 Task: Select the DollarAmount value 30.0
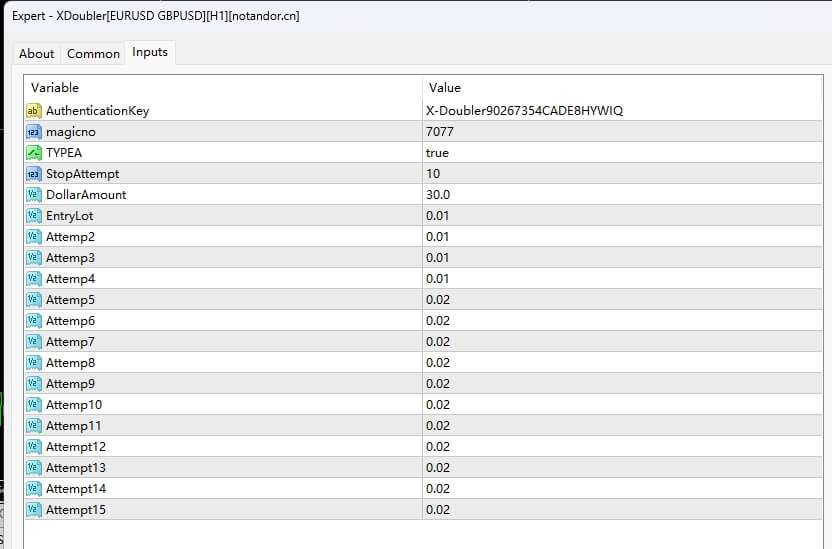tap(438, 195)
